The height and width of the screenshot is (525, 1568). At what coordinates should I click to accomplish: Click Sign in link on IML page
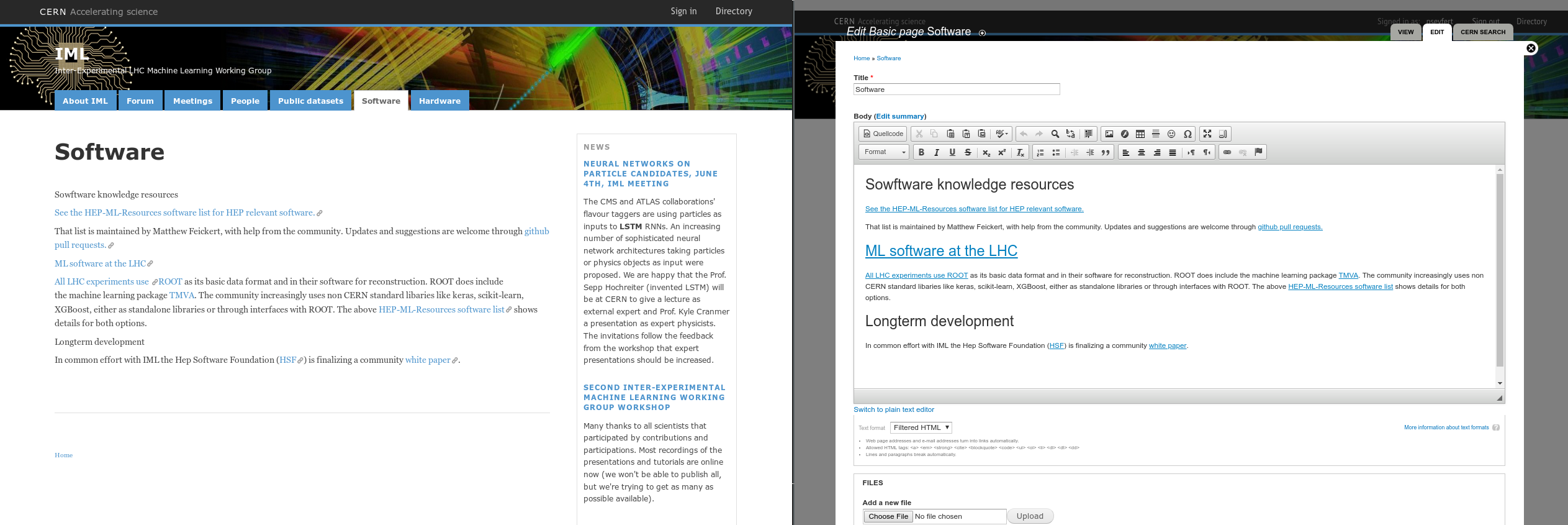[683, 11]
